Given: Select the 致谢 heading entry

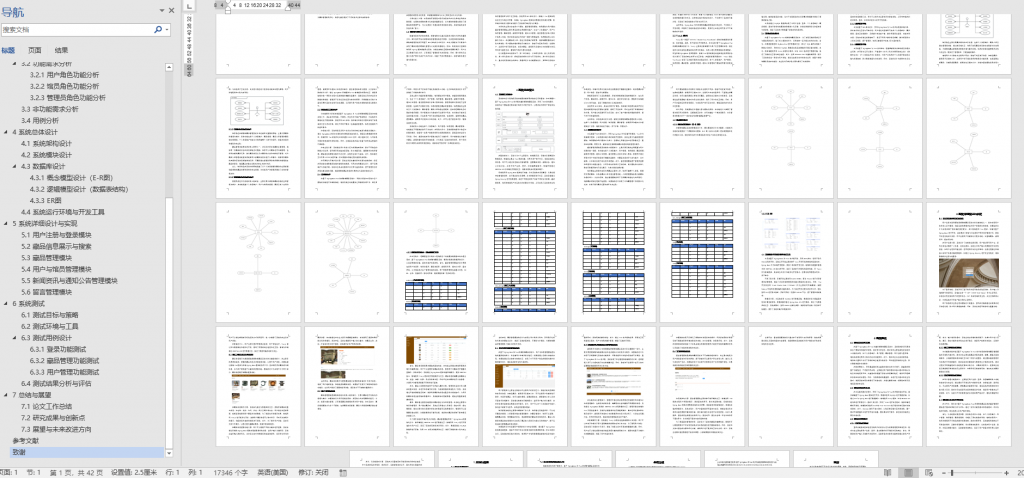Looking at the screenshot, I should point(20,453).
